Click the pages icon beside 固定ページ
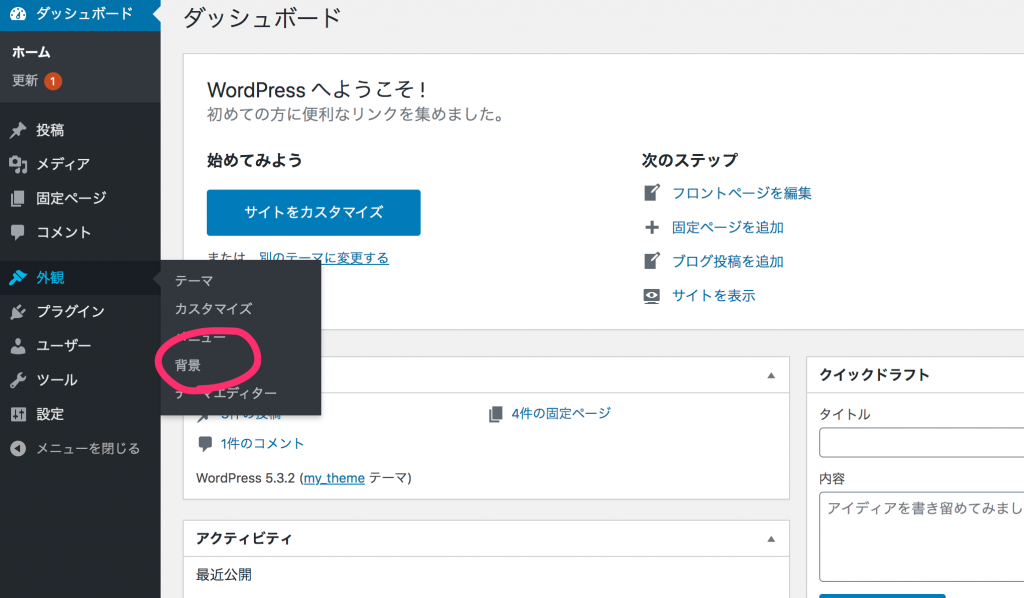 pyautogui.click(x=18, y=198)
